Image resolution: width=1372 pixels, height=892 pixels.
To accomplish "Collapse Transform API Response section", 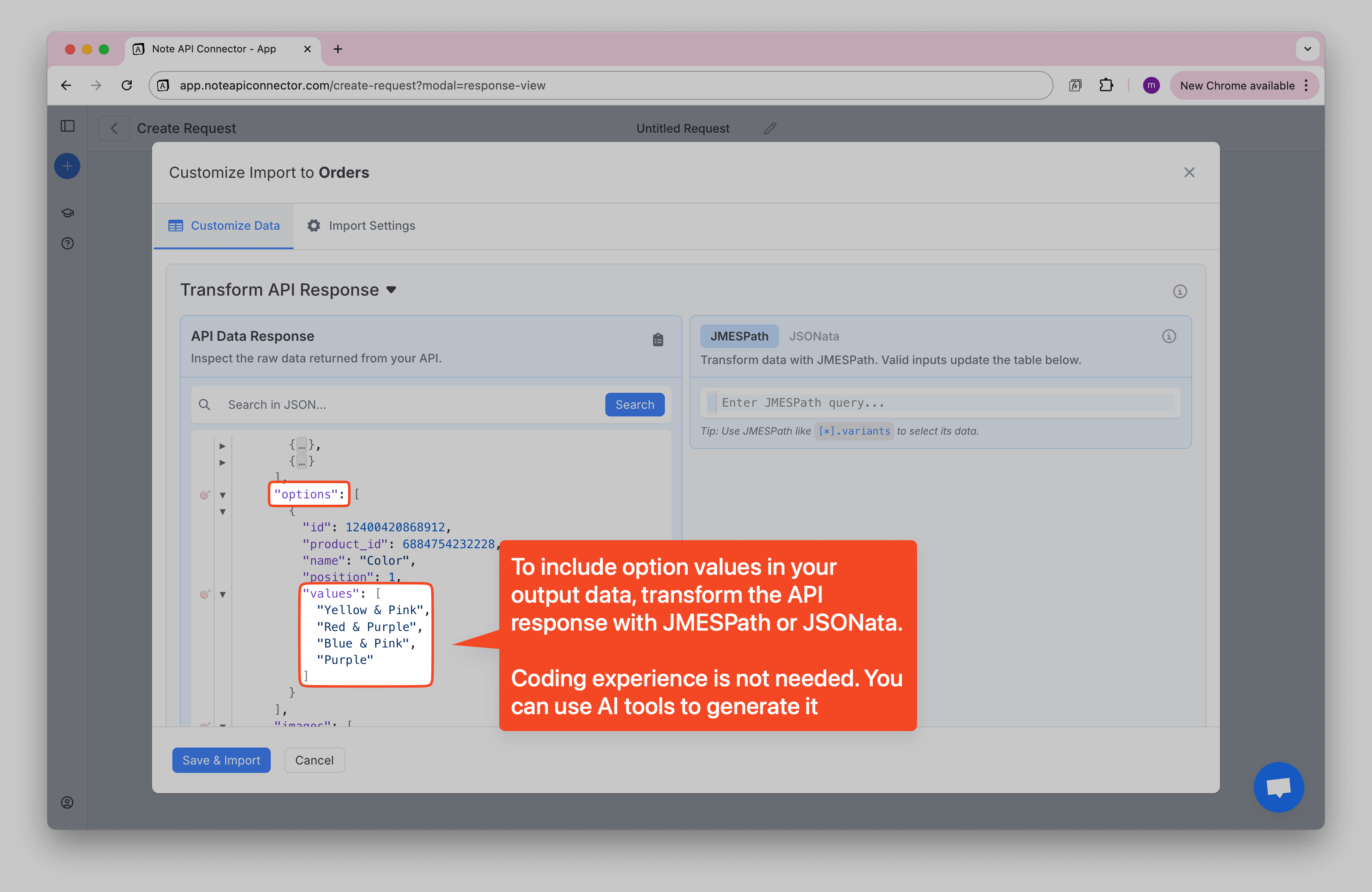I will [x=392, y=290].
